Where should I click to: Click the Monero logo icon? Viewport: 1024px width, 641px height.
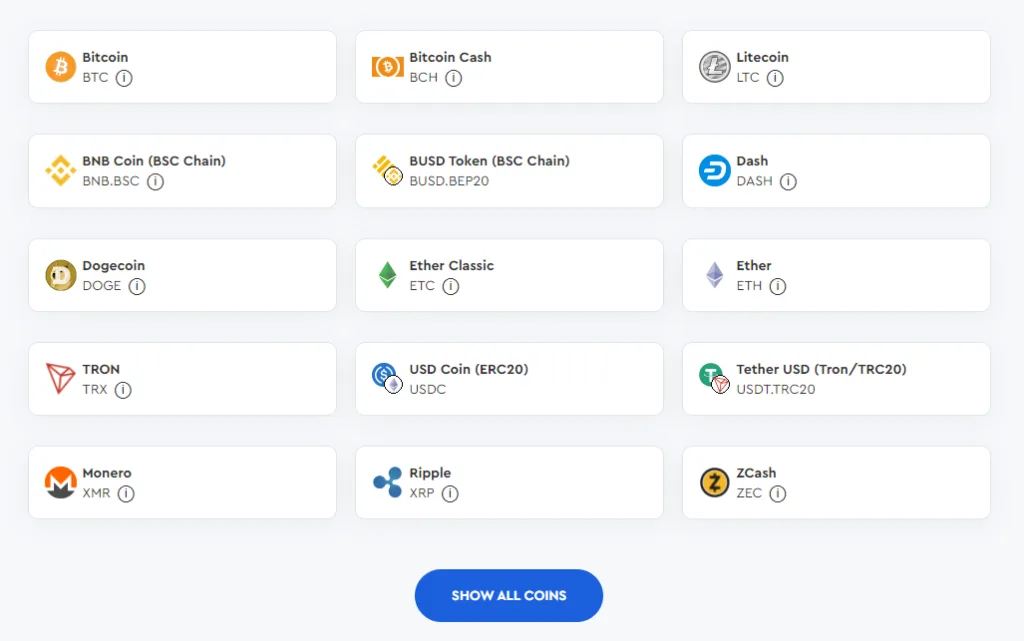click(x=61, y=482)
